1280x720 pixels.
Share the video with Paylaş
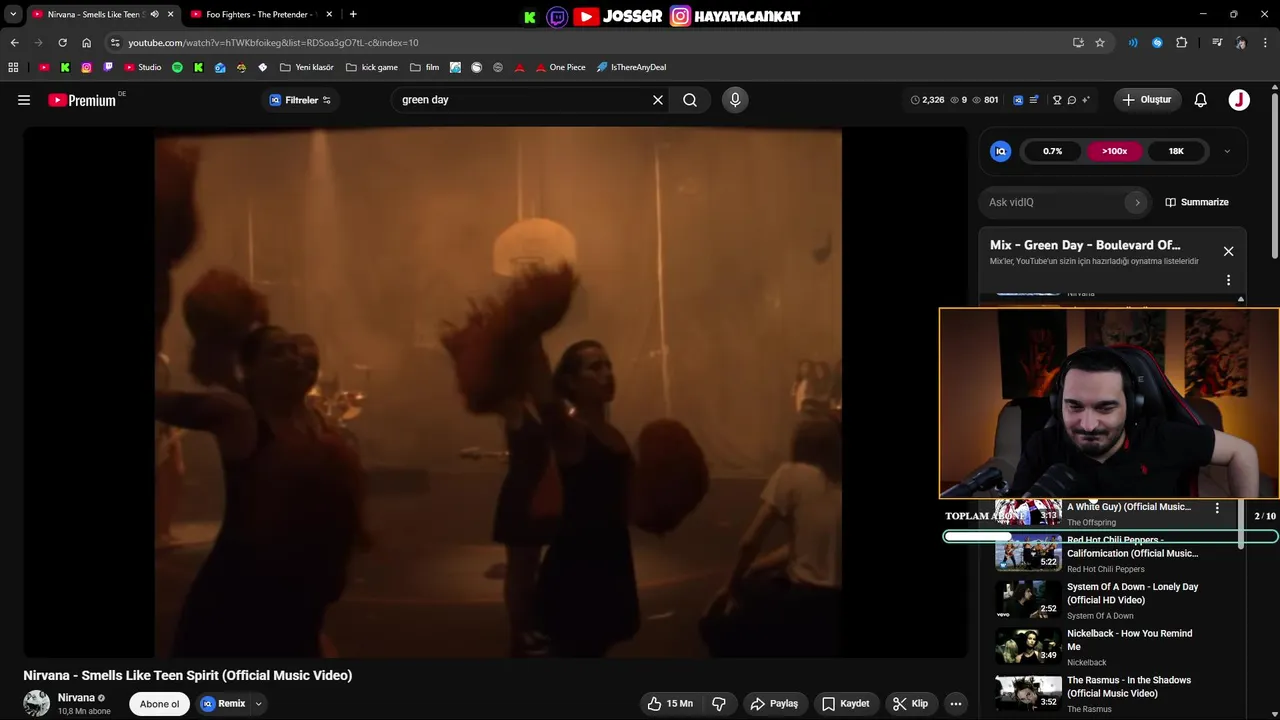[774, 704]
